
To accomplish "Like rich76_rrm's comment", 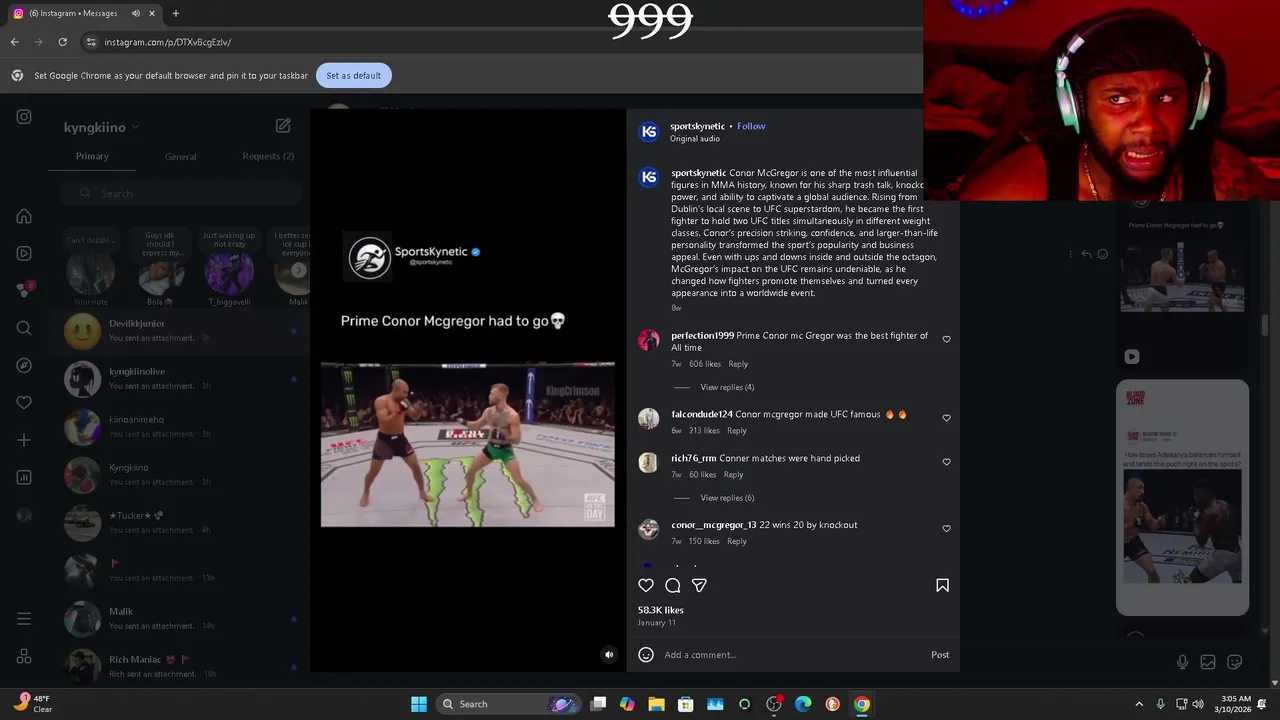I will tap(946, 462).
